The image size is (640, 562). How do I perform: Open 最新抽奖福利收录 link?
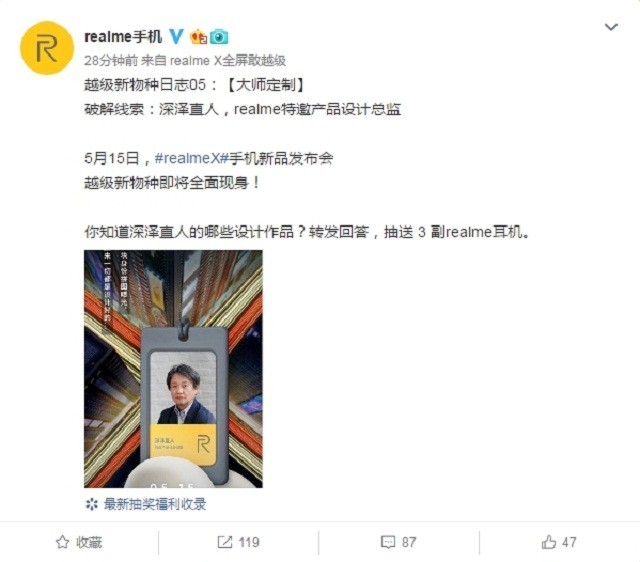[x=155, y=504]
